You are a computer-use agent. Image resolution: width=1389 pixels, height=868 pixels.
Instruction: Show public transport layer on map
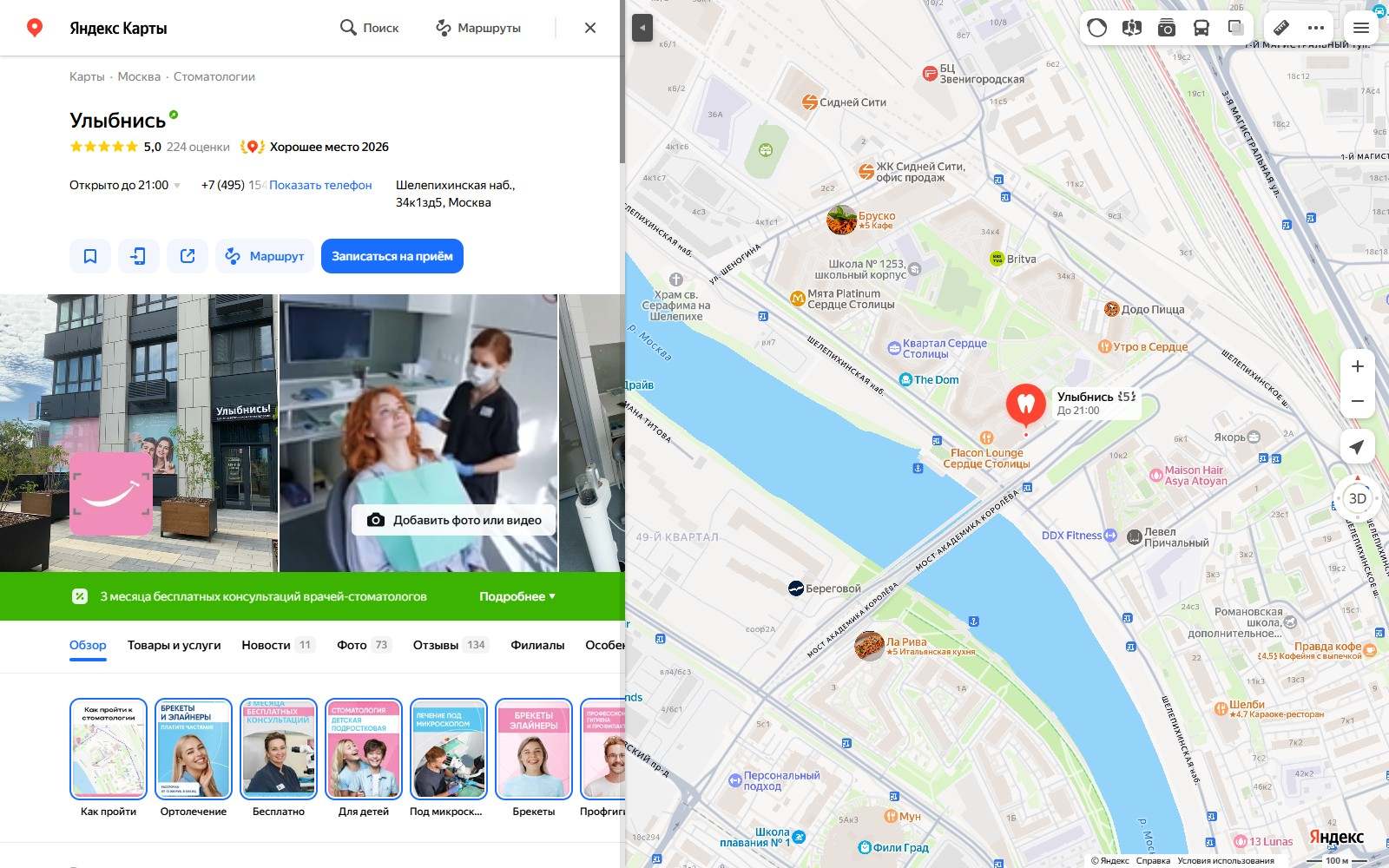click(1201, 28)
